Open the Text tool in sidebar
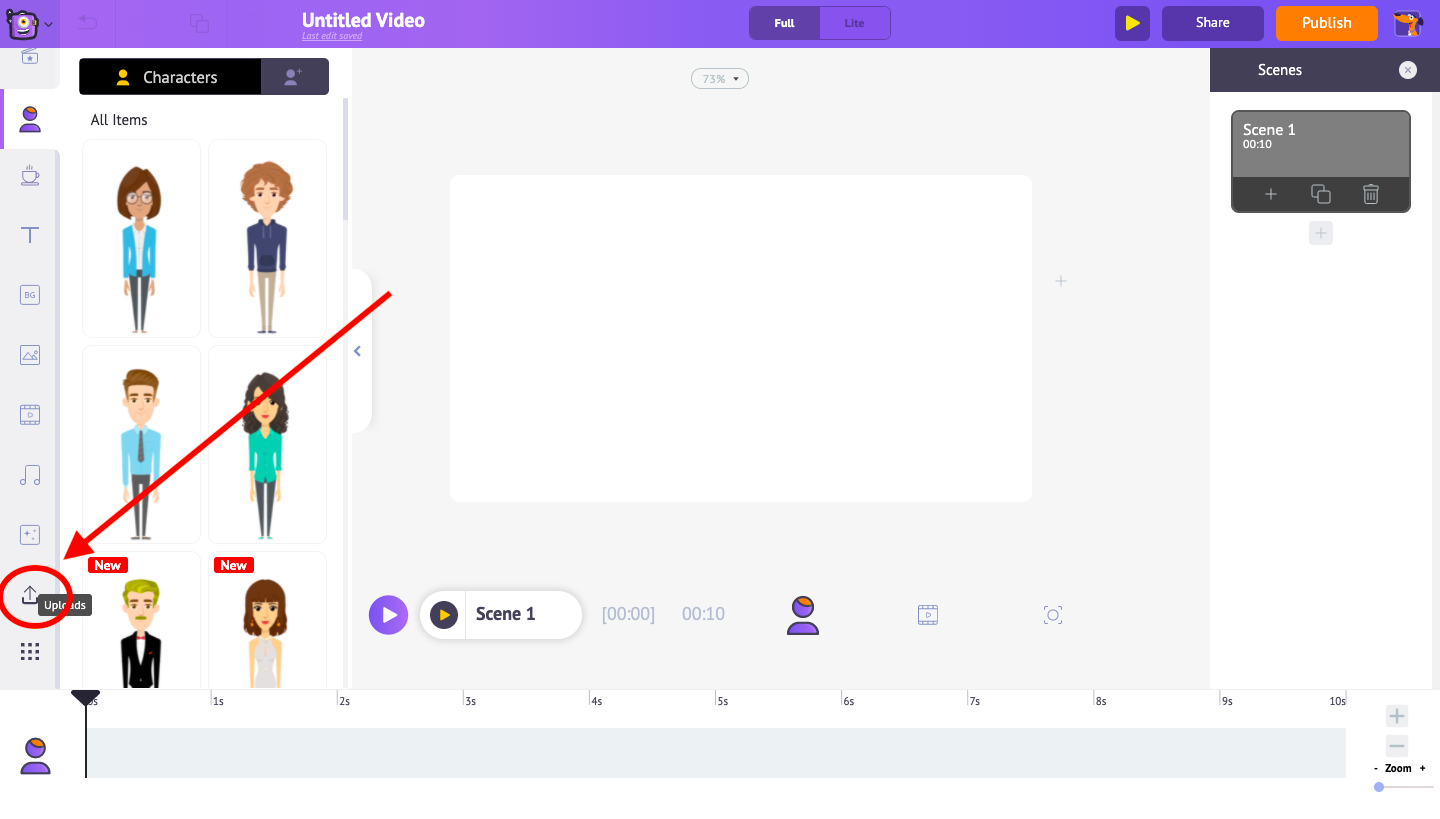1440x819 pixels. coord(30,236)
